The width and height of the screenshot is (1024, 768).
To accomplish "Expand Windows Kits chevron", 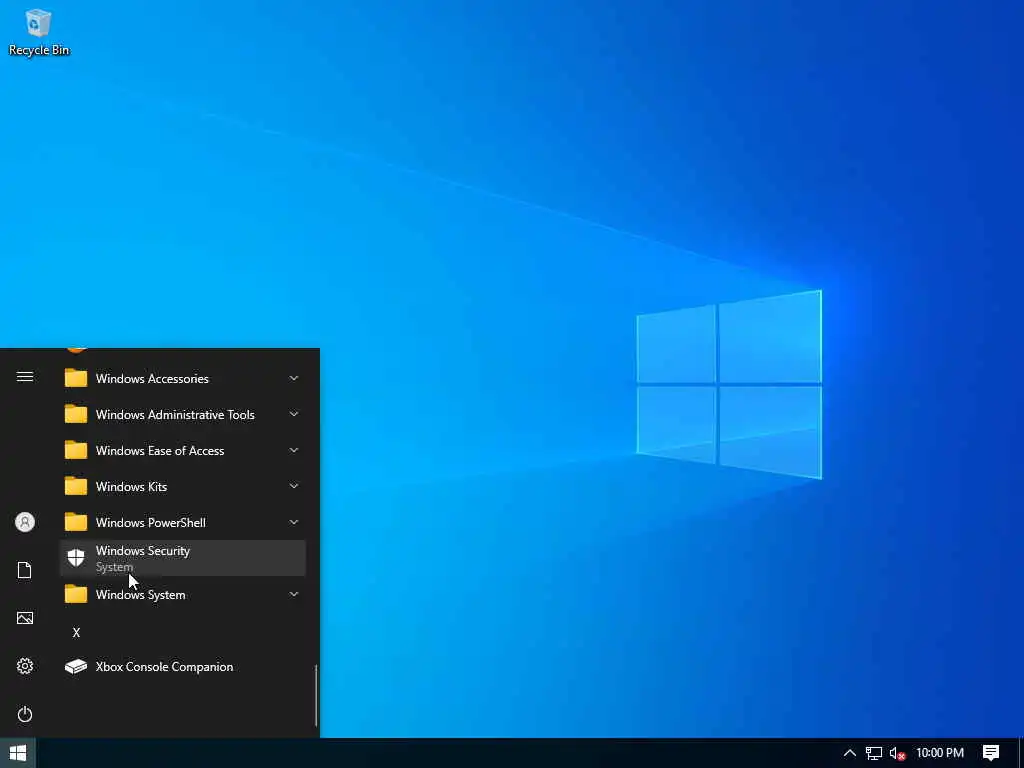I will [x=294, y=486].
